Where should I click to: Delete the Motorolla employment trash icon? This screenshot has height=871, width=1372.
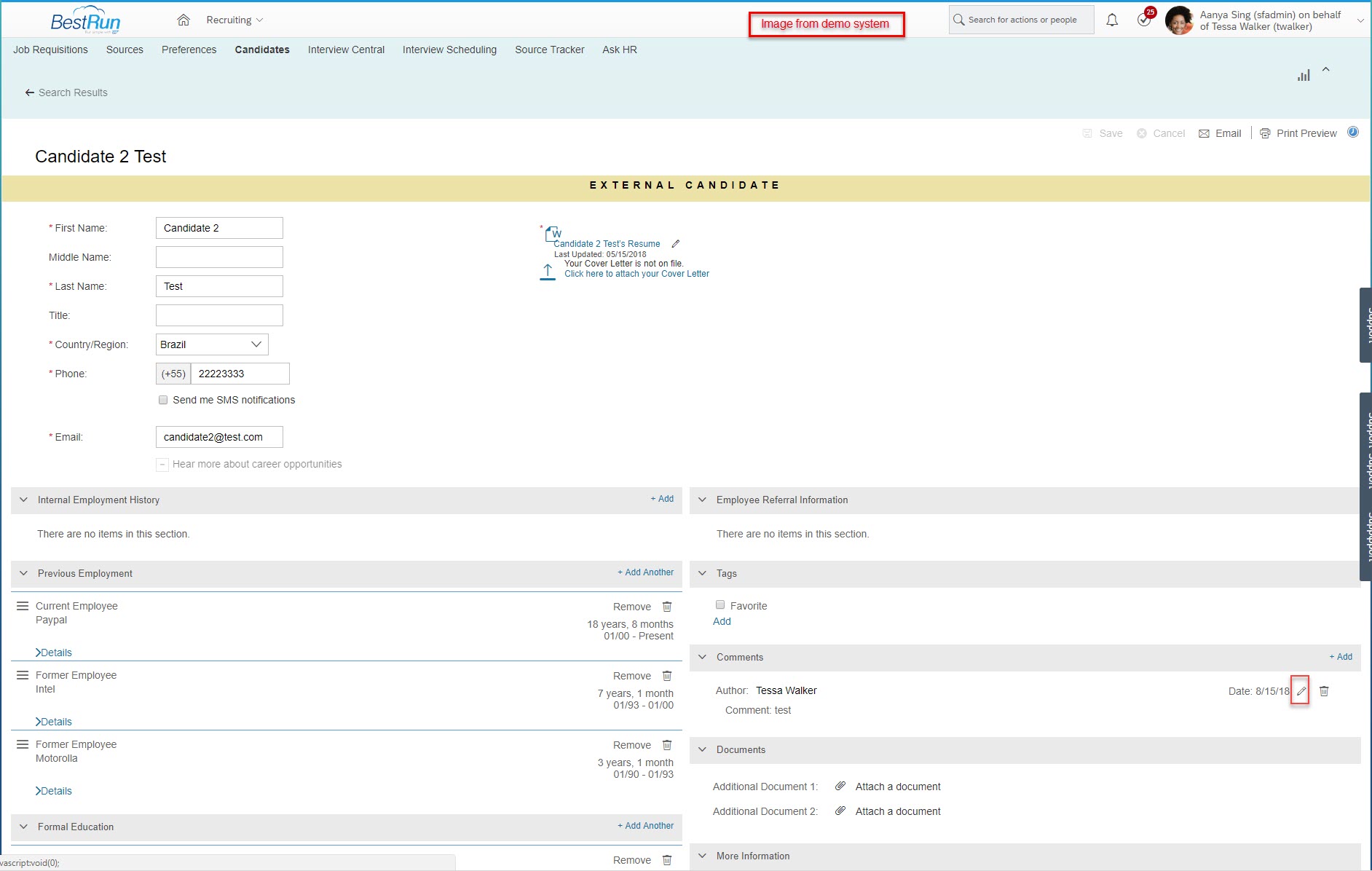(x=667, y=745)
